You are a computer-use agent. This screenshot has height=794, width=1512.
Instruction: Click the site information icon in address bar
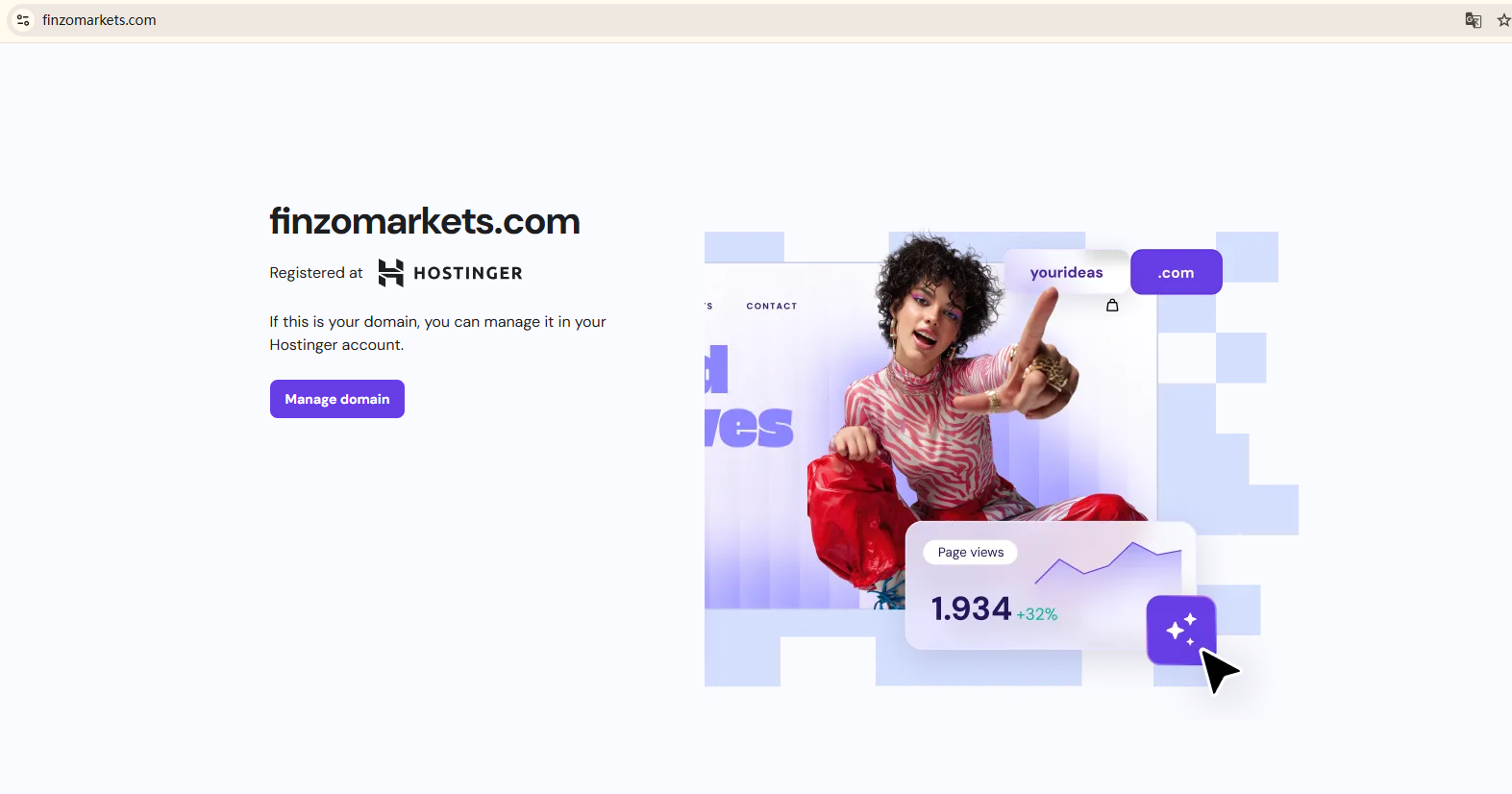click(23, 20)
